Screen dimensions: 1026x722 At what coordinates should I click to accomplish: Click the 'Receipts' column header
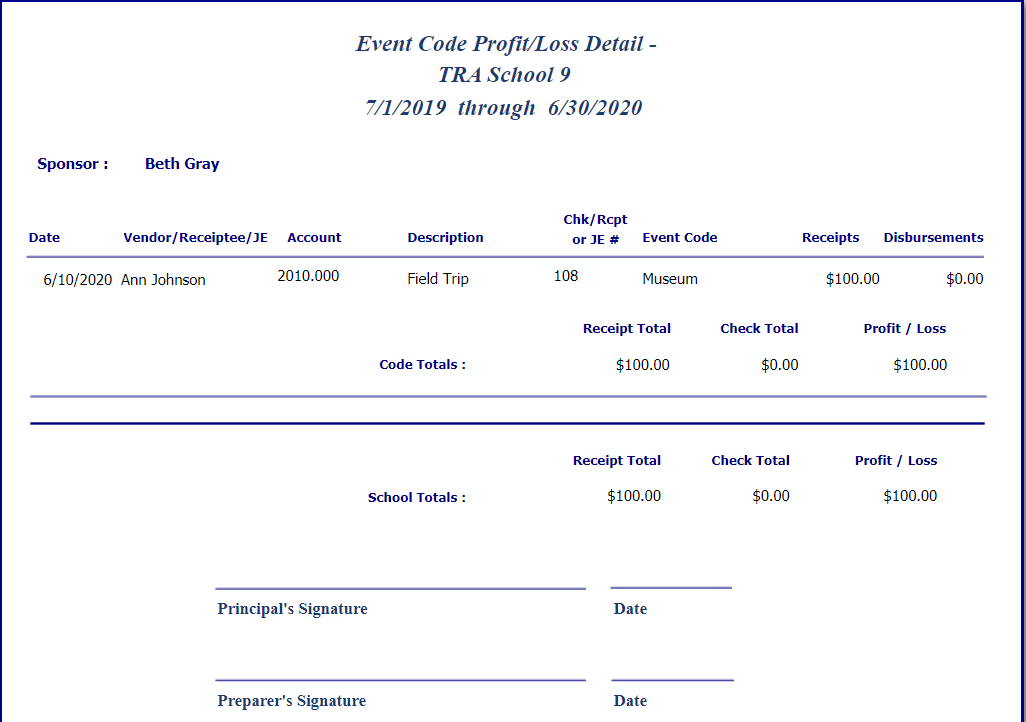pyautogui.click(x=830, y=238)
